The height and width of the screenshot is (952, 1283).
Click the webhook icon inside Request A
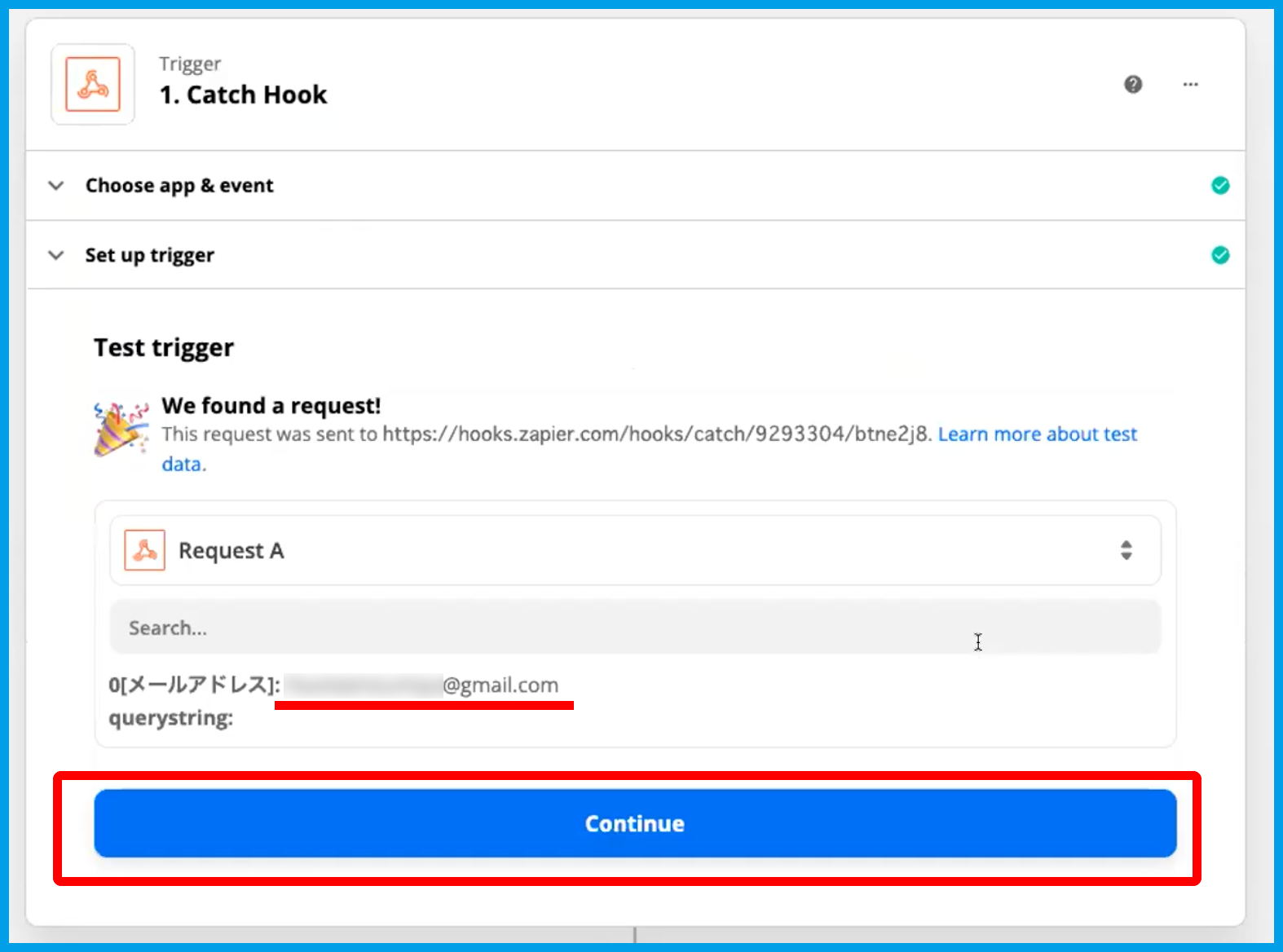point(145,550)
